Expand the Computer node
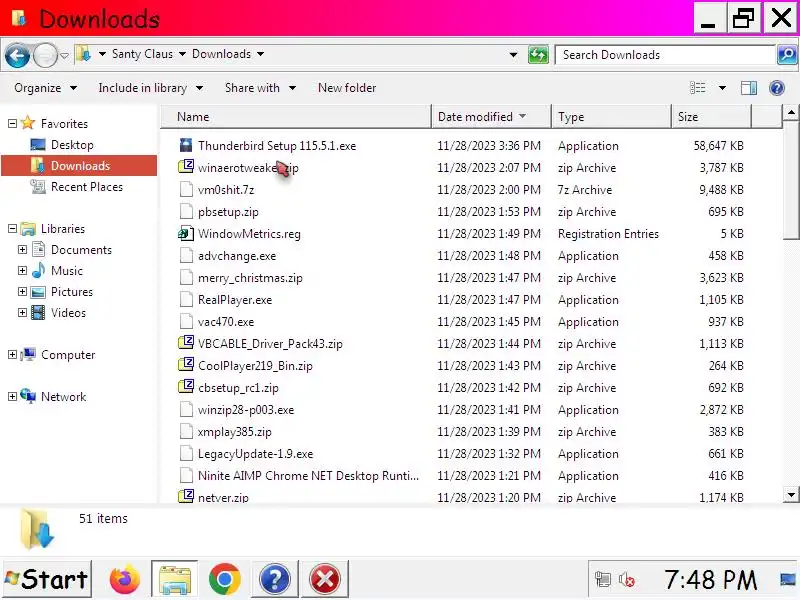 (12, 355)
